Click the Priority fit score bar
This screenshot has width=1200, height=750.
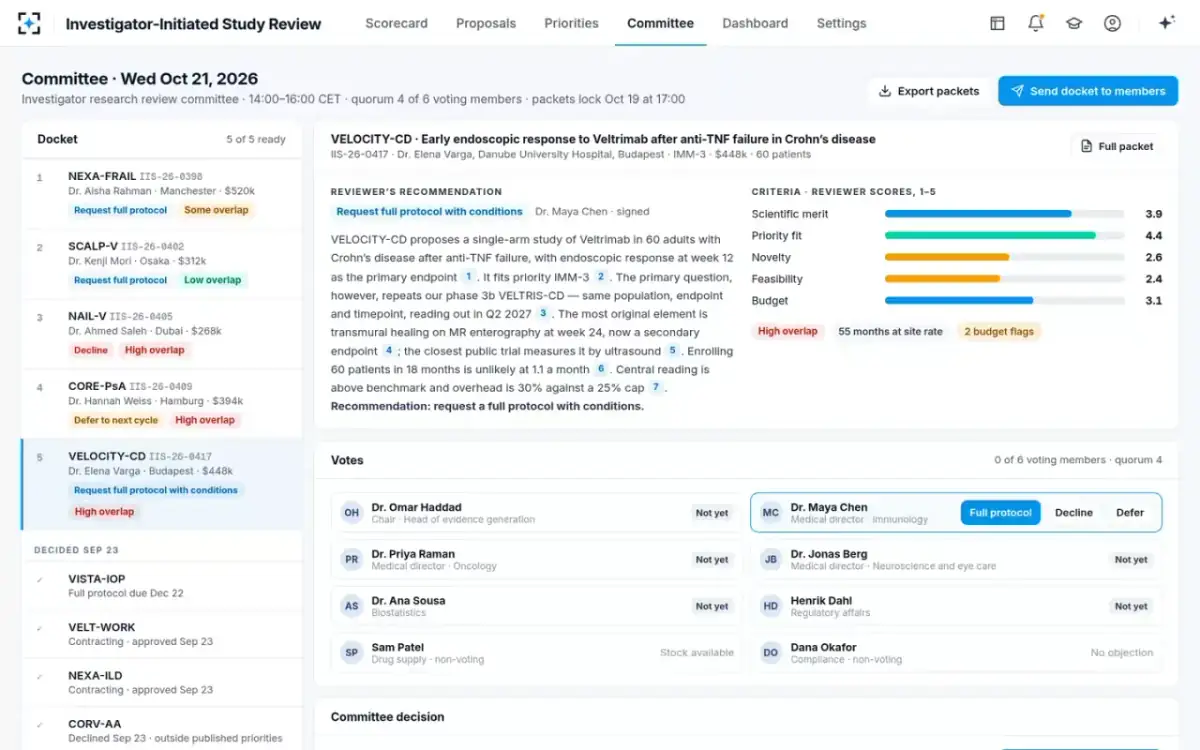pos(1004,236)
